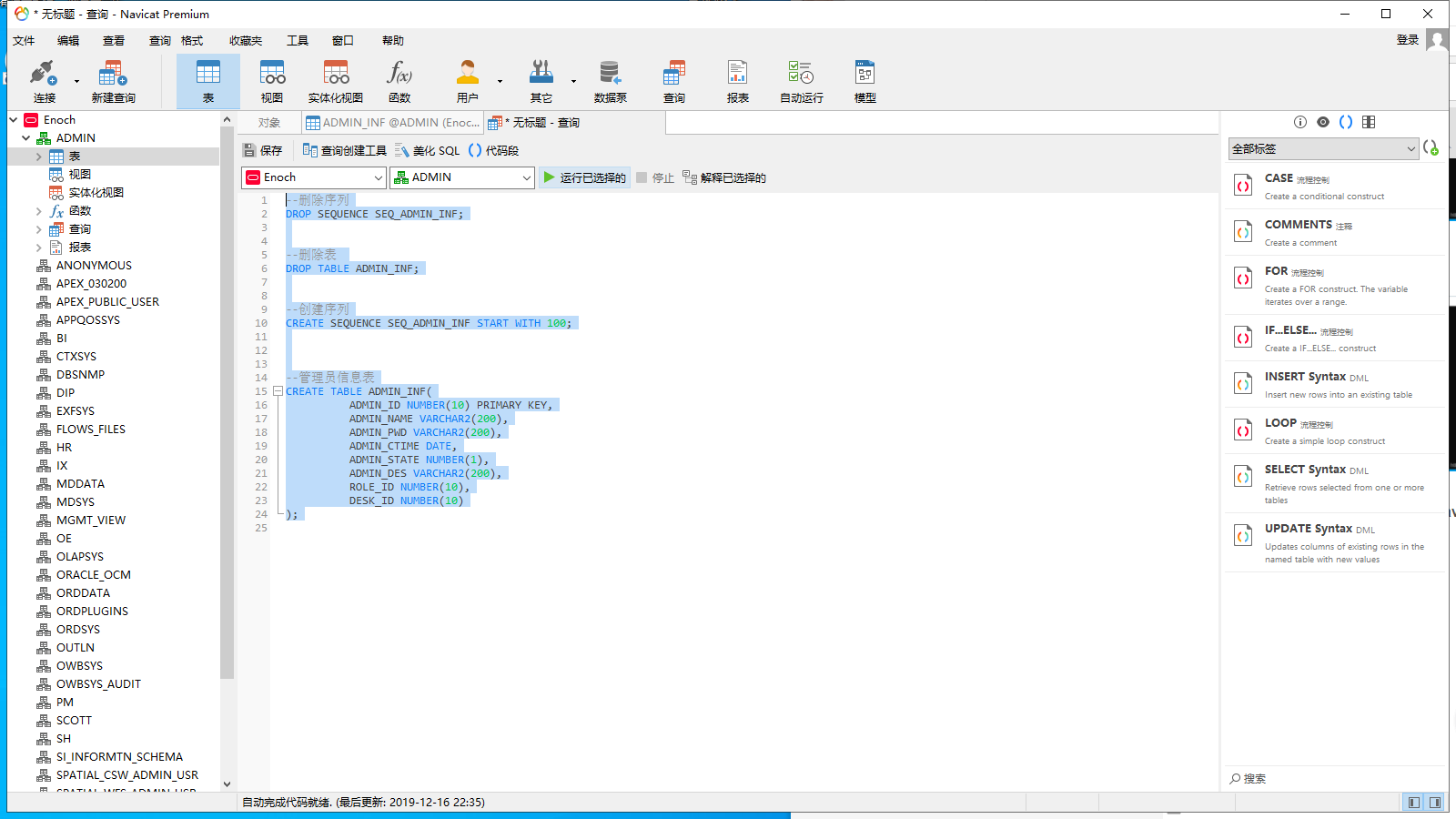The image size is (1456, 819).
Task: Expand the 查询 tree node
Action: 39,229
